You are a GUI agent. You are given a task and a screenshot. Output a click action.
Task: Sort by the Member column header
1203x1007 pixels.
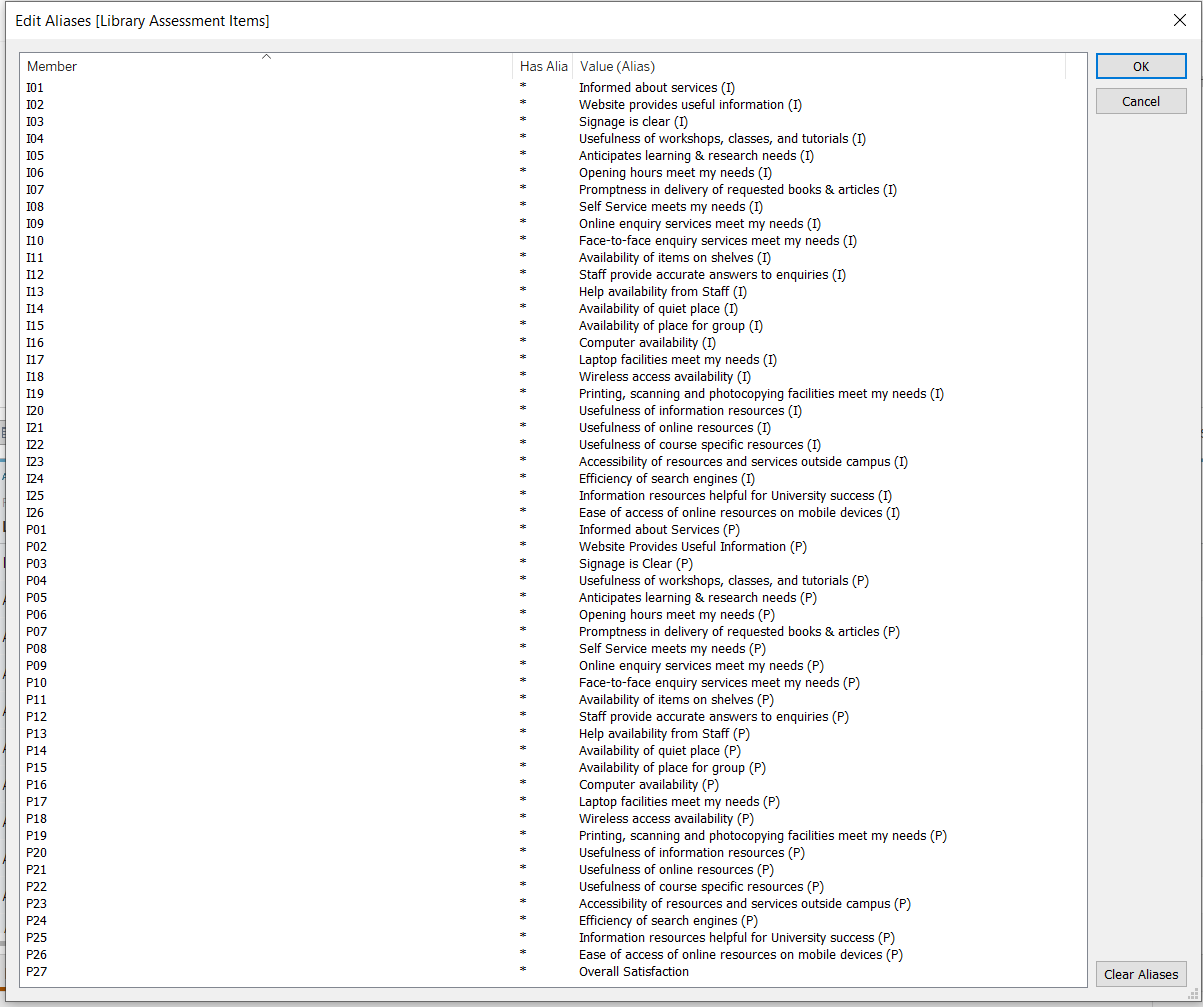[x=266, y=66]
